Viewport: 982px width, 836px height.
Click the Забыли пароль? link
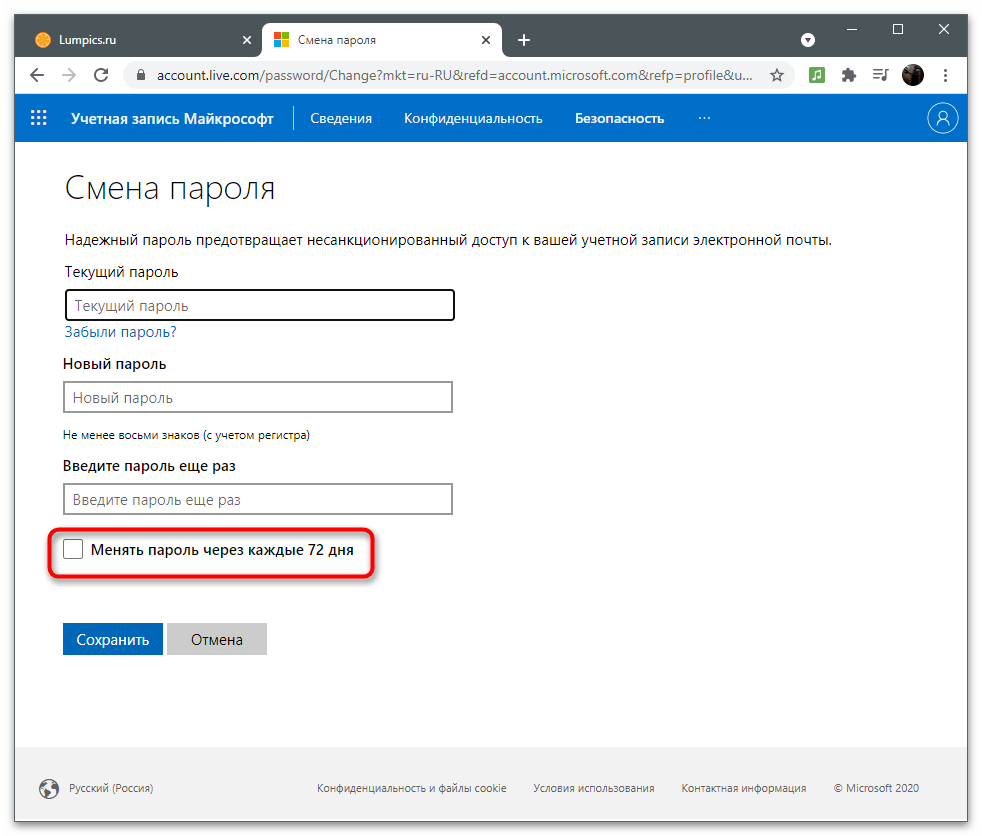click(x=120, y=332)
